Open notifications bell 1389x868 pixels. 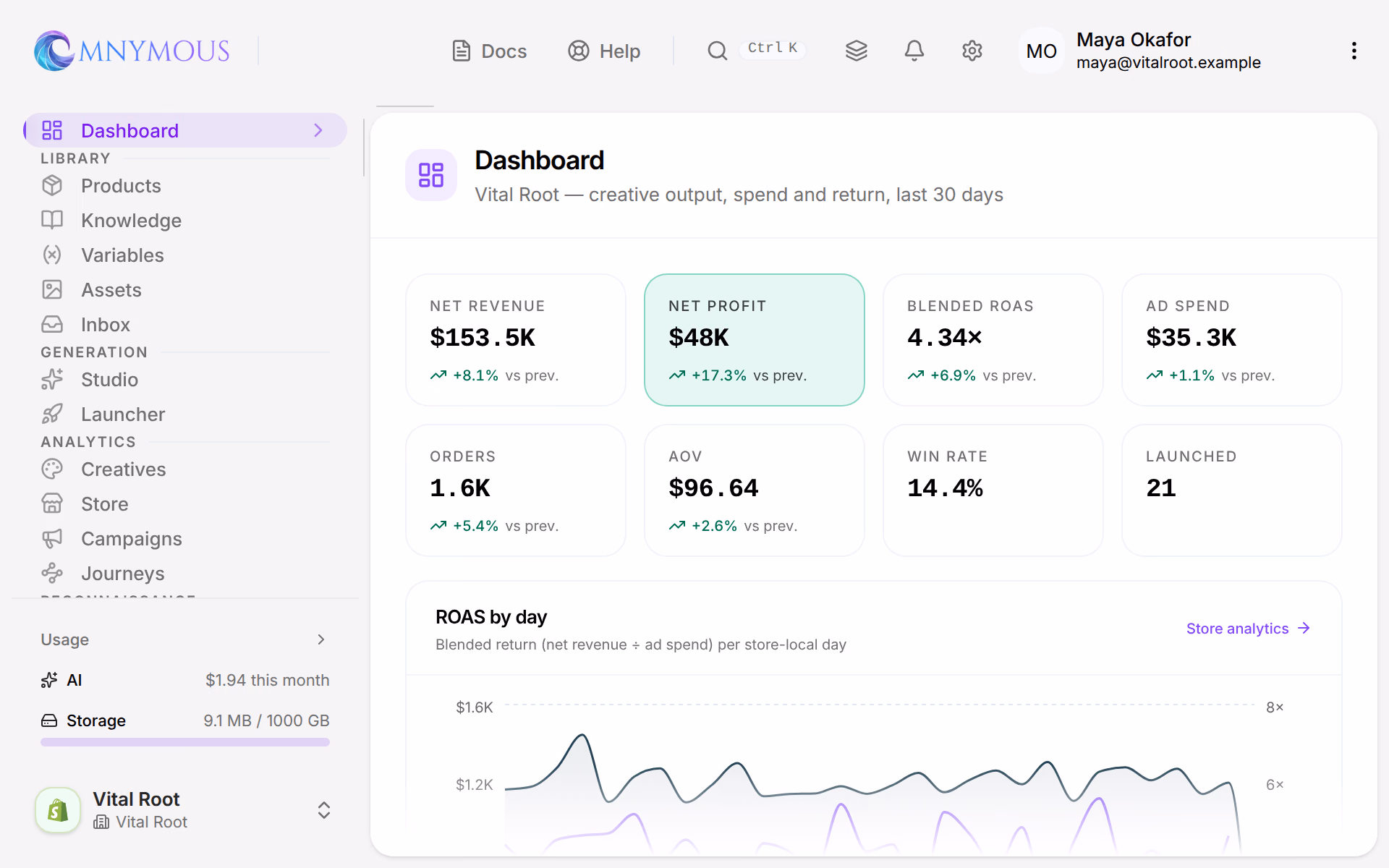(914, 51)
